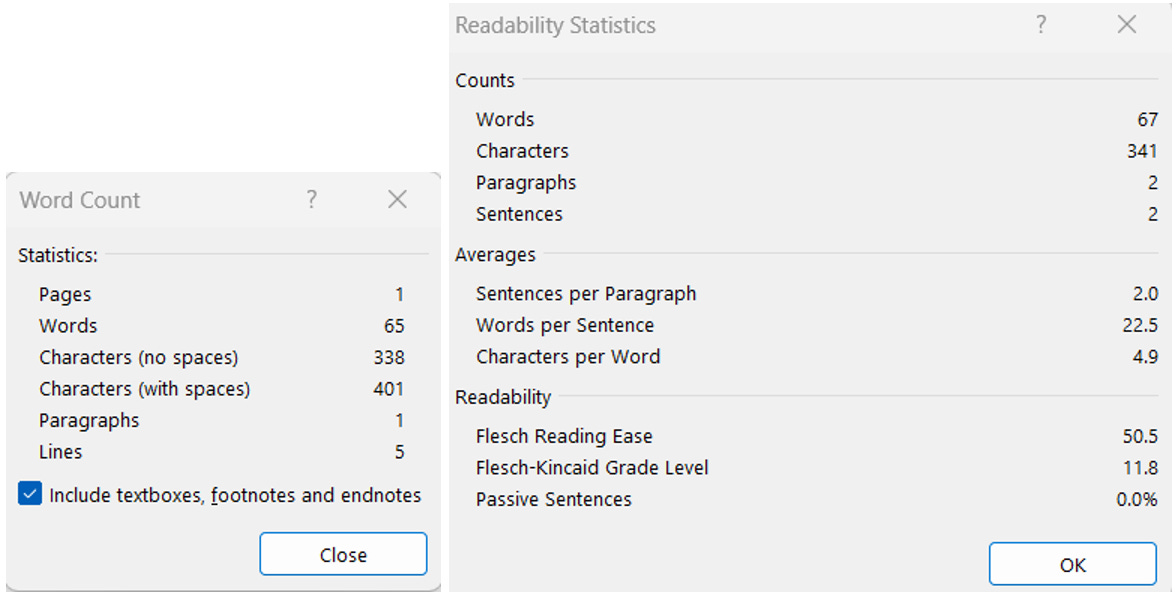Click the Averages section heading
This screenshot has height=592, width=1176.
point(495,256)
